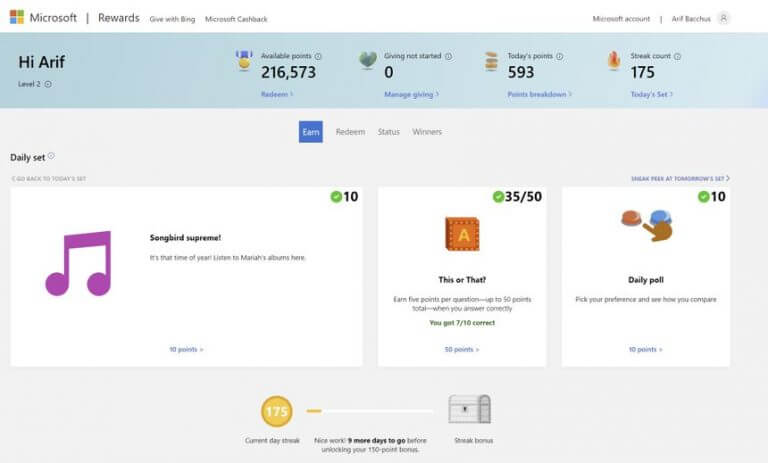Click the Songbird supreme! title
Screen dimensions: 768x463
click(x=185, y=238)
